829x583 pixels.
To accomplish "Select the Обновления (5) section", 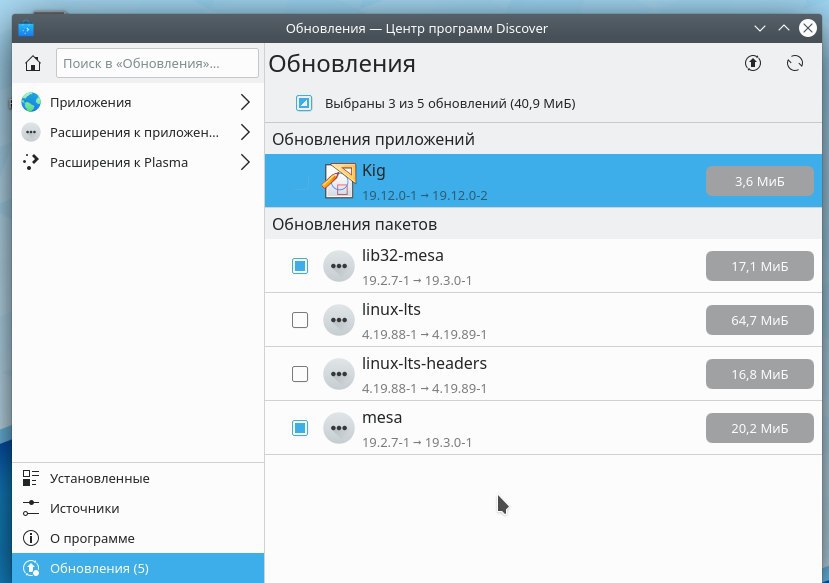I will coord(138,568).
